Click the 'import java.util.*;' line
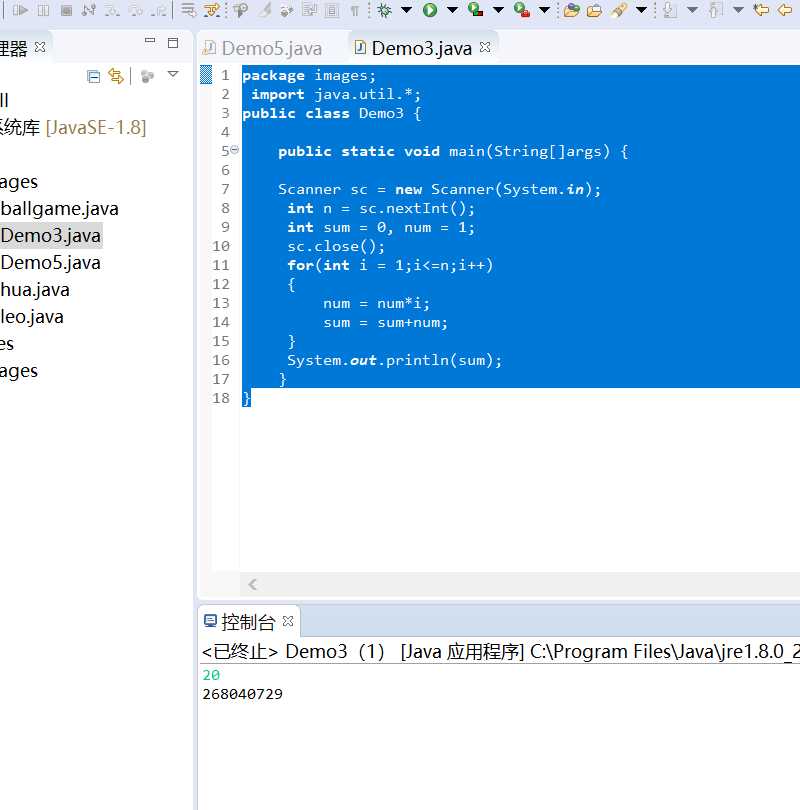The height and width of the screenshot is (810, 800). click(x=336, y=95)
